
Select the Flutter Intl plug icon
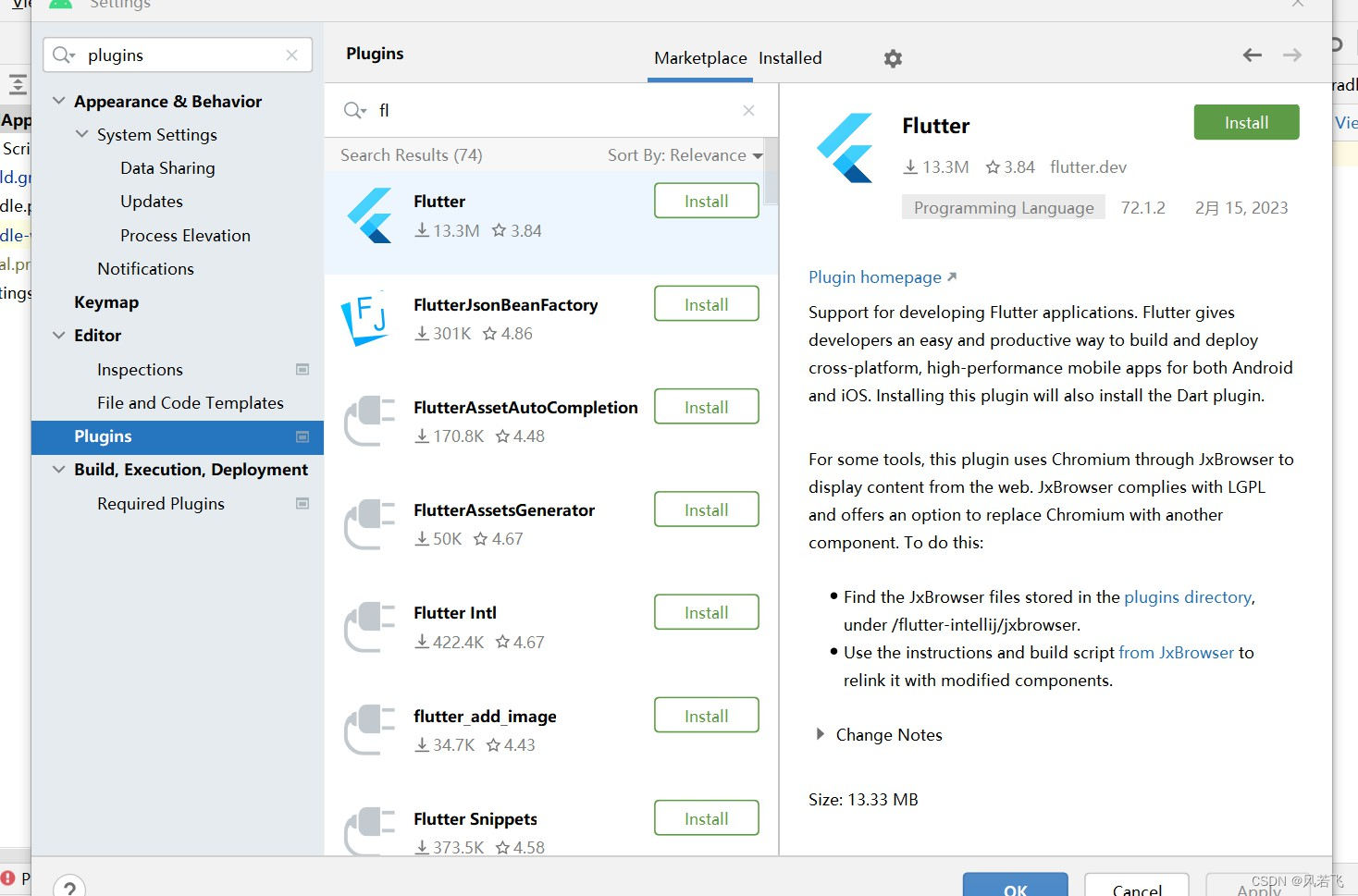tap(369, 626)
